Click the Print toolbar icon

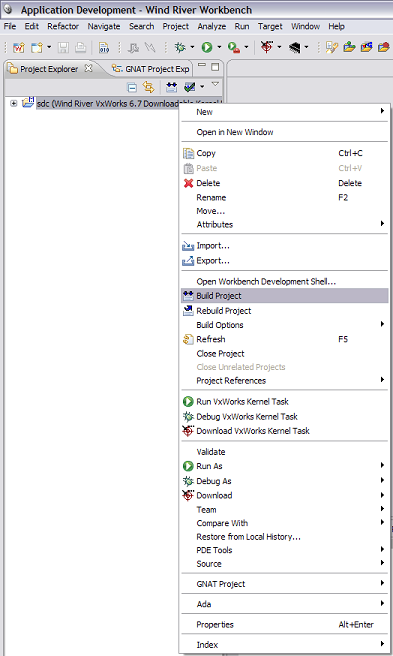(81, 47)
